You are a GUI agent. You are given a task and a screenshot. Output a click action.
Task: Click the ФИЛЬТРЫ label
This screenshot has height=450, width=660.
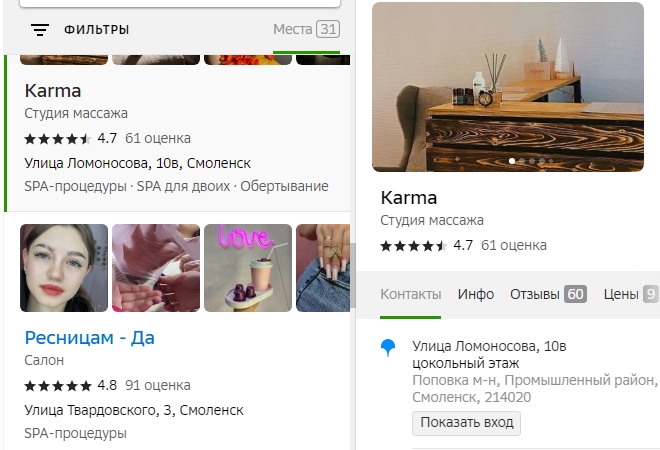(x=96, y=30)
